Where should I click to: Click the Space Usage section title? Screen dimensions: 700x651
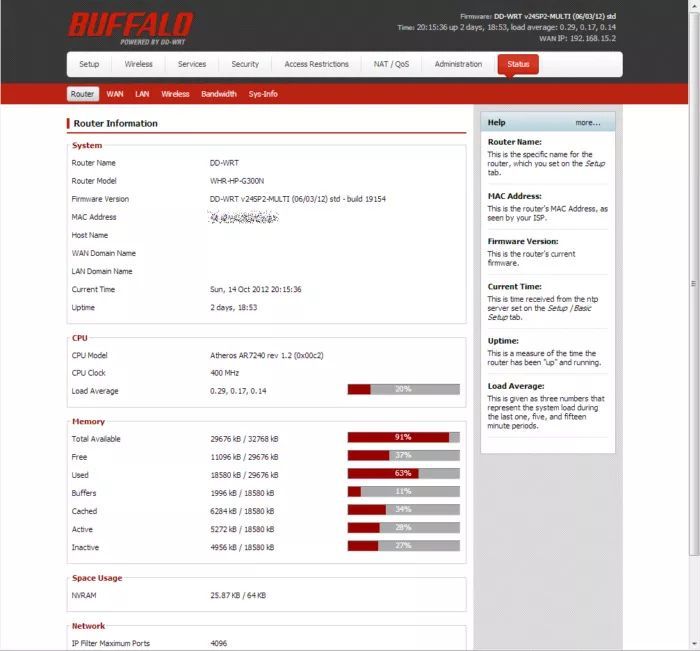[x=97, y=578]
